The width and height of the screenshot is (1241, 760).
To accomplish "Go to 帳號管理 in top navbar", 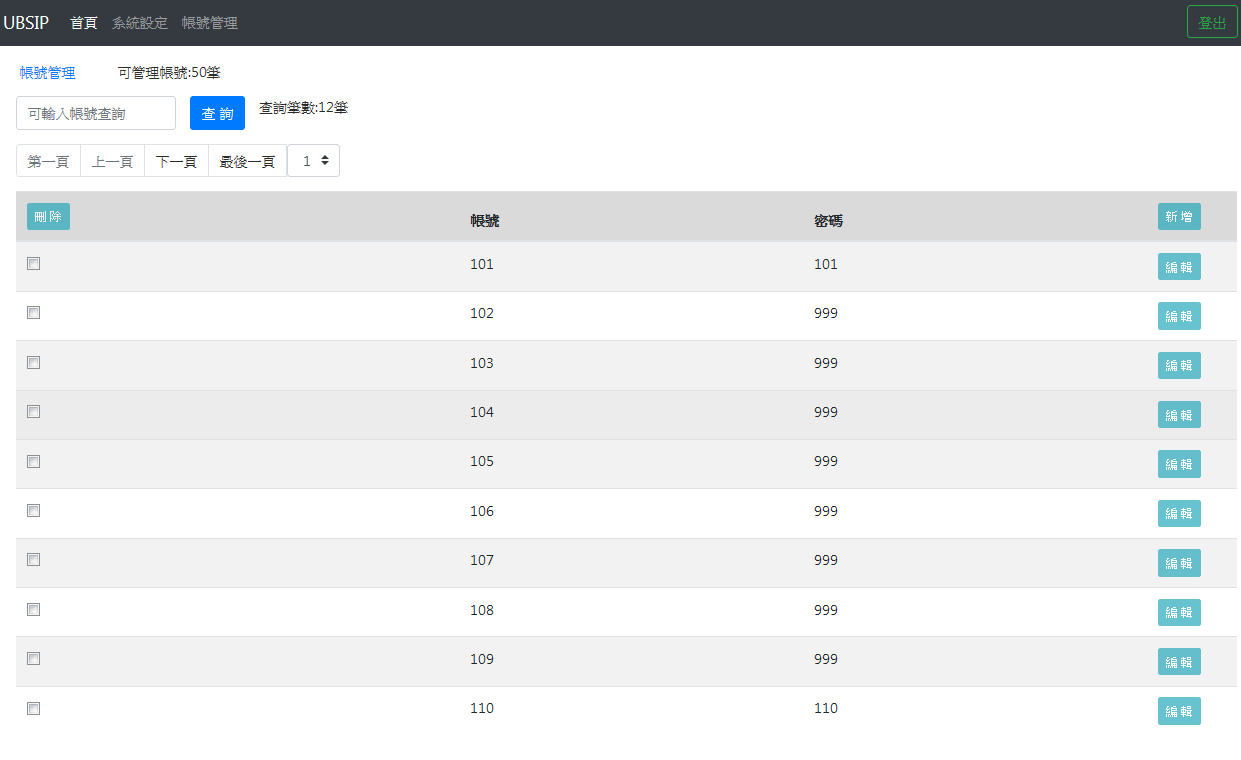I will coord(210,23).
